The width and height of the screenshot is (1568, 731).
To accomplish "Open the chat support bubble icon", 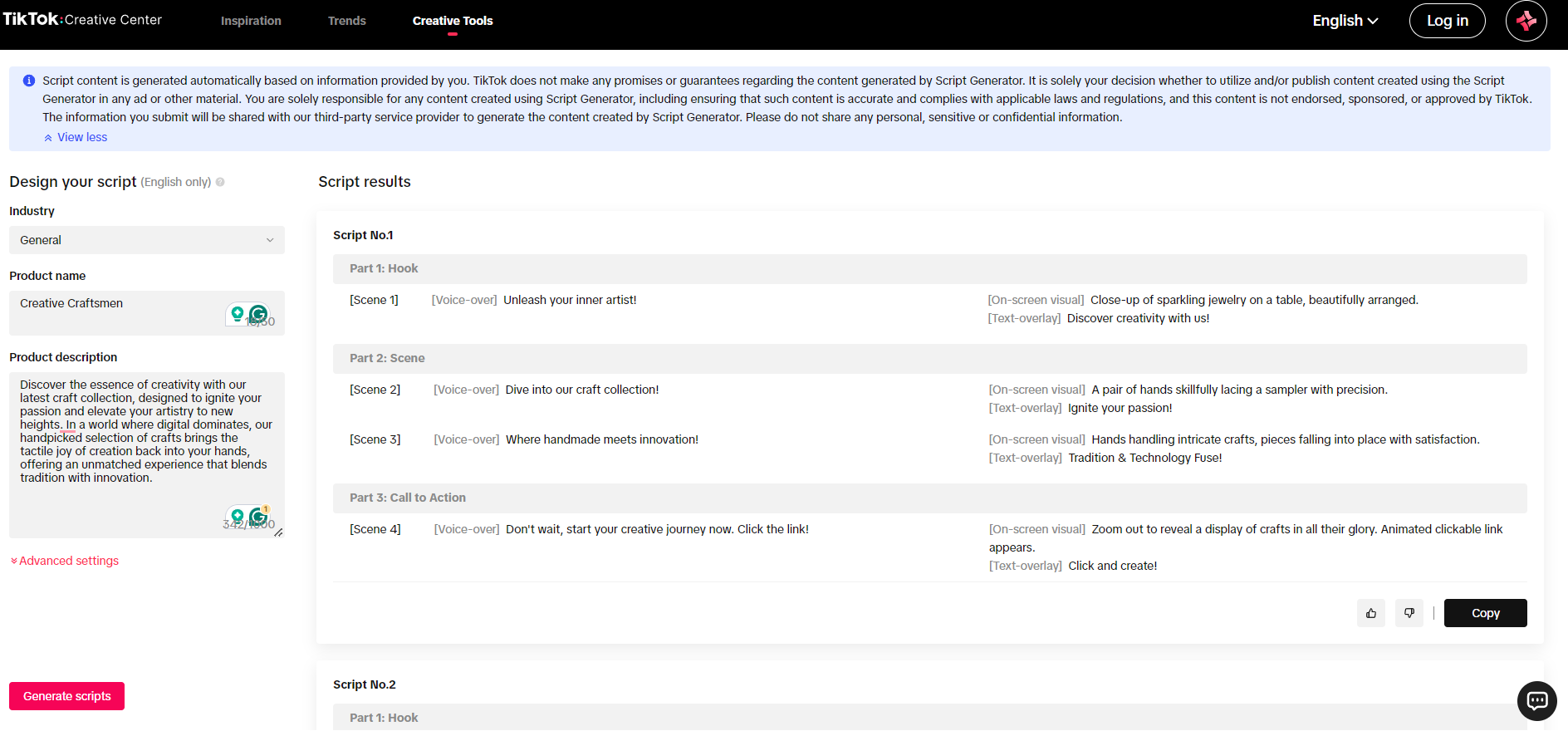I will pyautogui.click(x=1536, y=700).
